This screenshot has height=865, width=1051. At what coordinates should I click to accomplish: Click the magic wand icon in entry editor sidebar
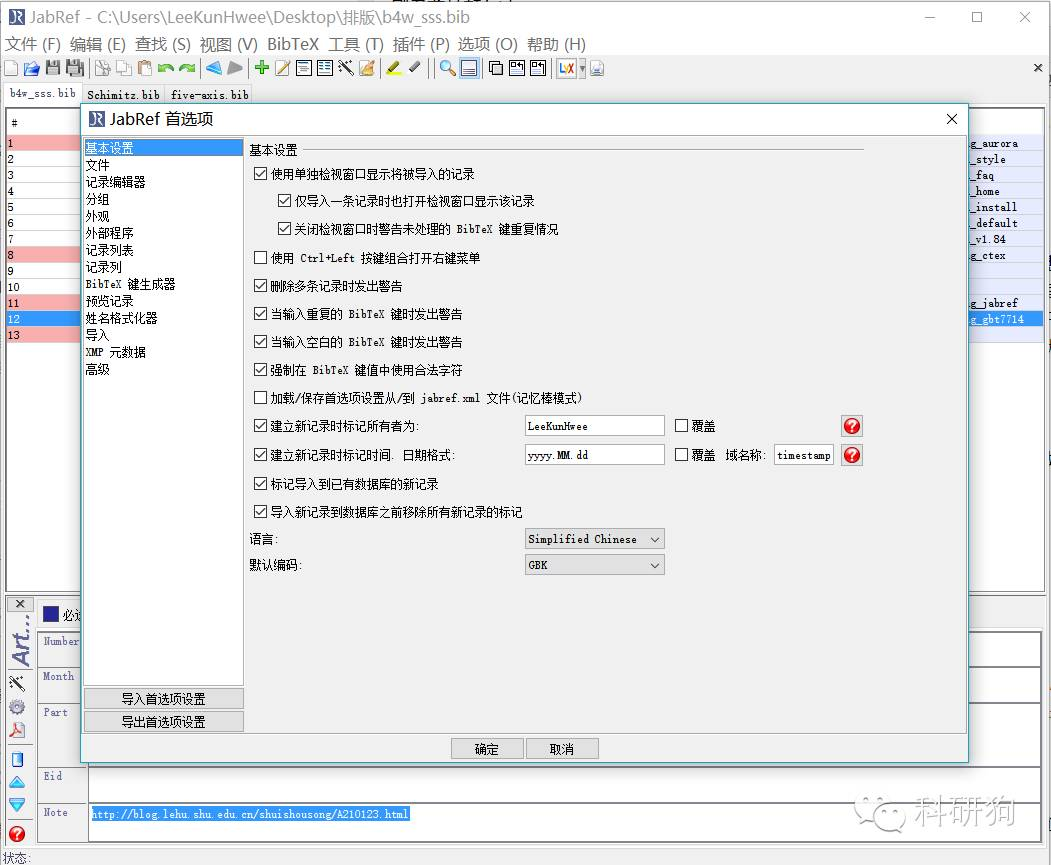click(x=17, y=683)
